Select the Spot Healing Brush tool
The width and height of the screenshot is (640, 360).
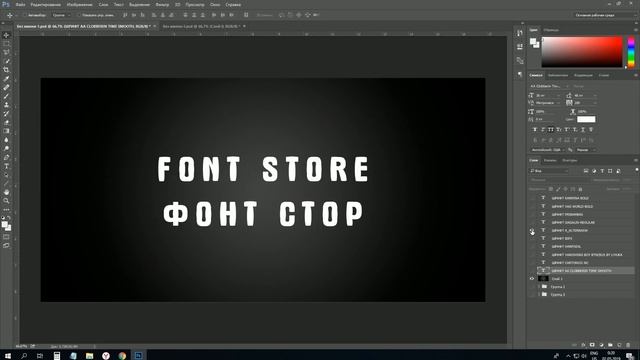coord(6,87)
